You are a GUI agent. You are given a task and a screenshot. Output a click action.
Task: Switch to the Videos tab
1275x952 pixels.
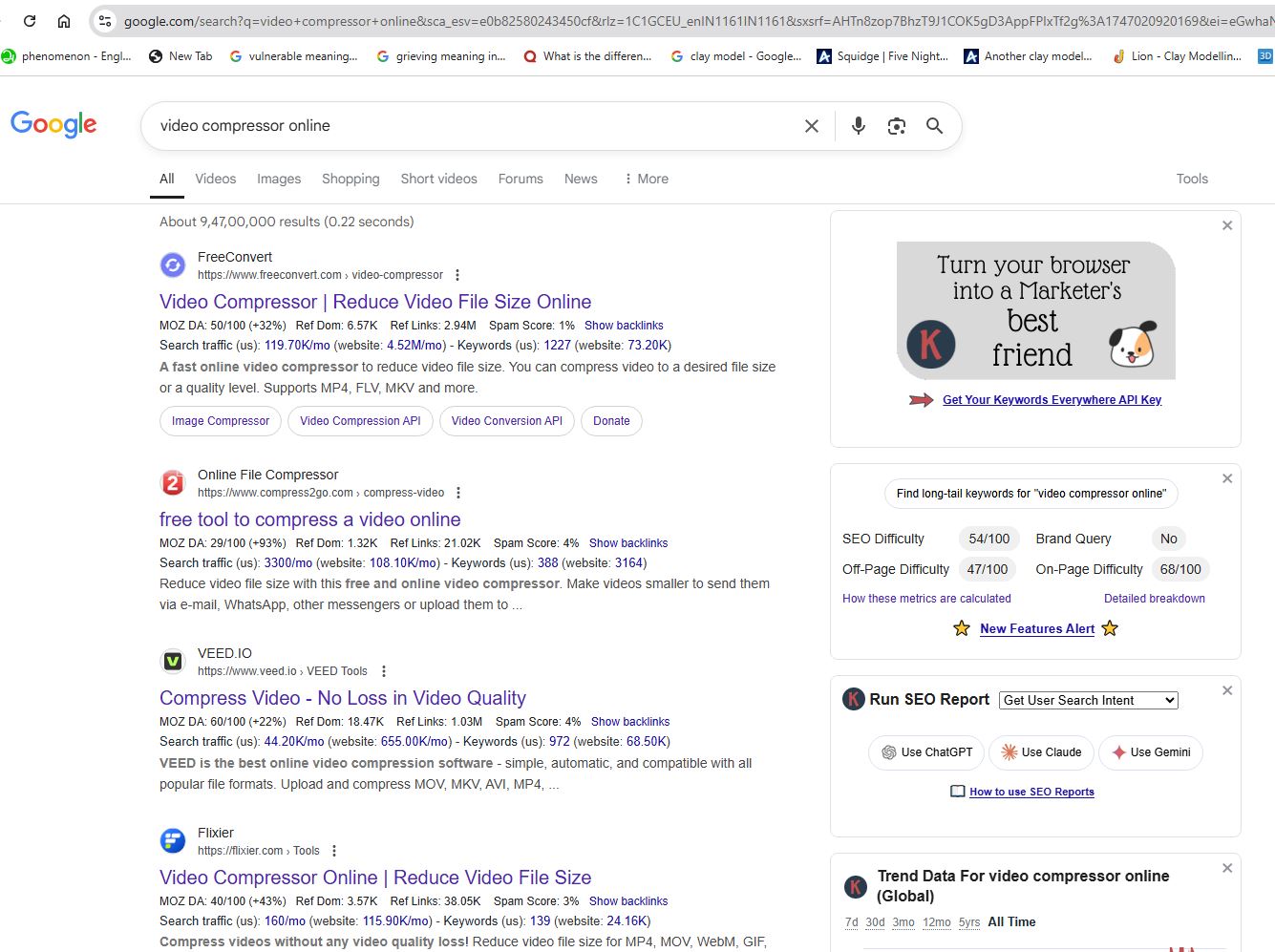(x=216, y=179)
